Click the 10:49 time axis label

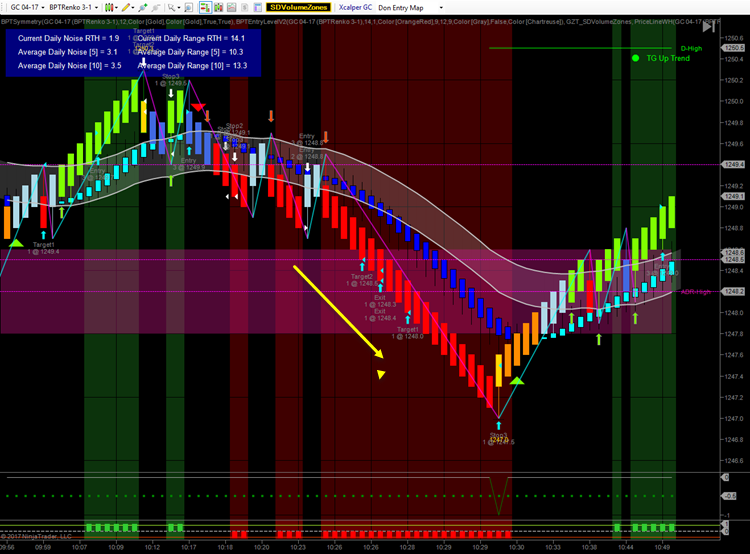point(662,547)
